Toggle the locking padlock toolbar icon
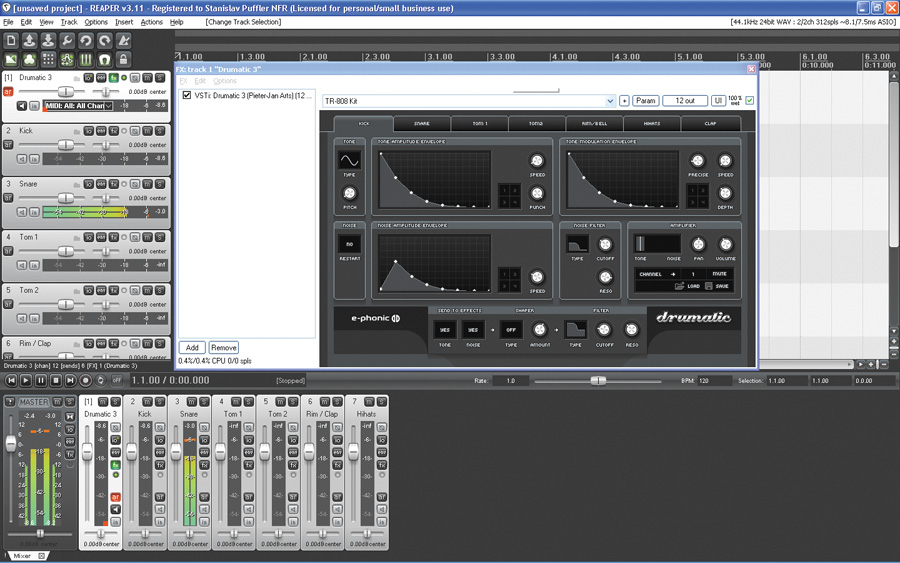 [x=123, y=59]
